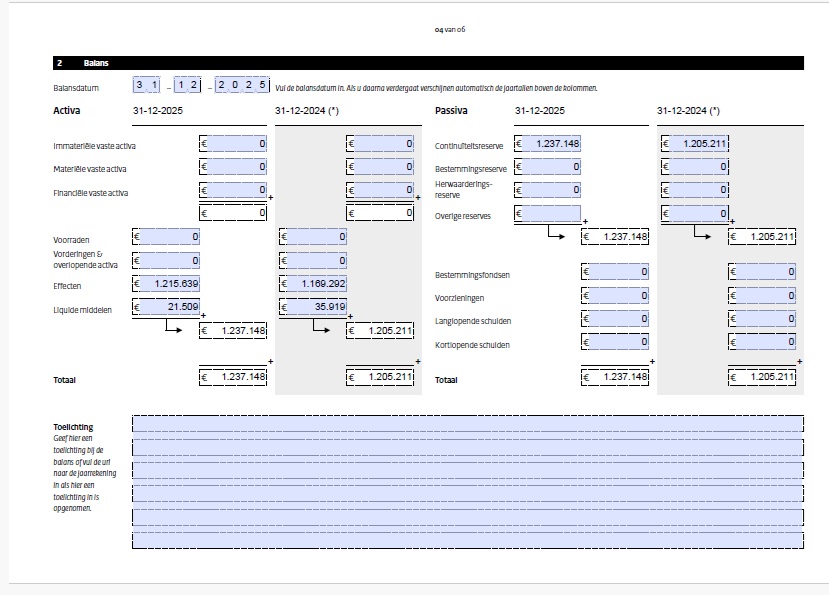Select Liquide middelen field showing 21.509
The width and height of the screenshot is (829, 595).
[x=166, y=307]
